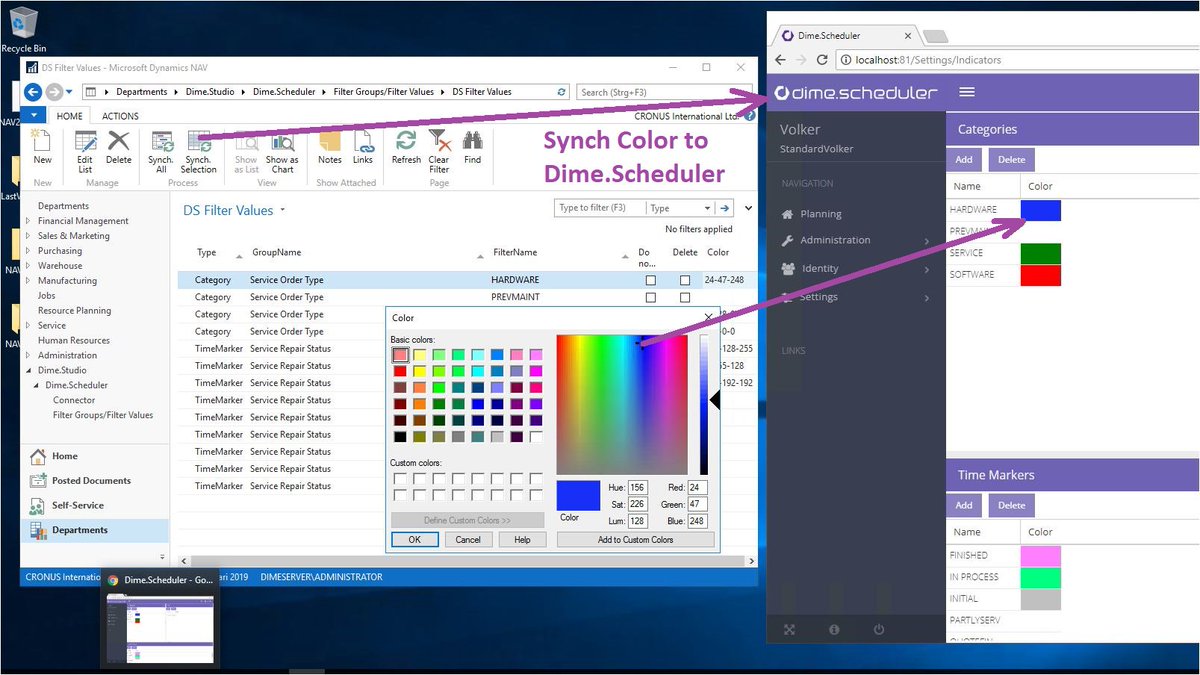Open the filter Type field dropdown
Viewport: 1200px width, 675px height.
pos(706,208)
